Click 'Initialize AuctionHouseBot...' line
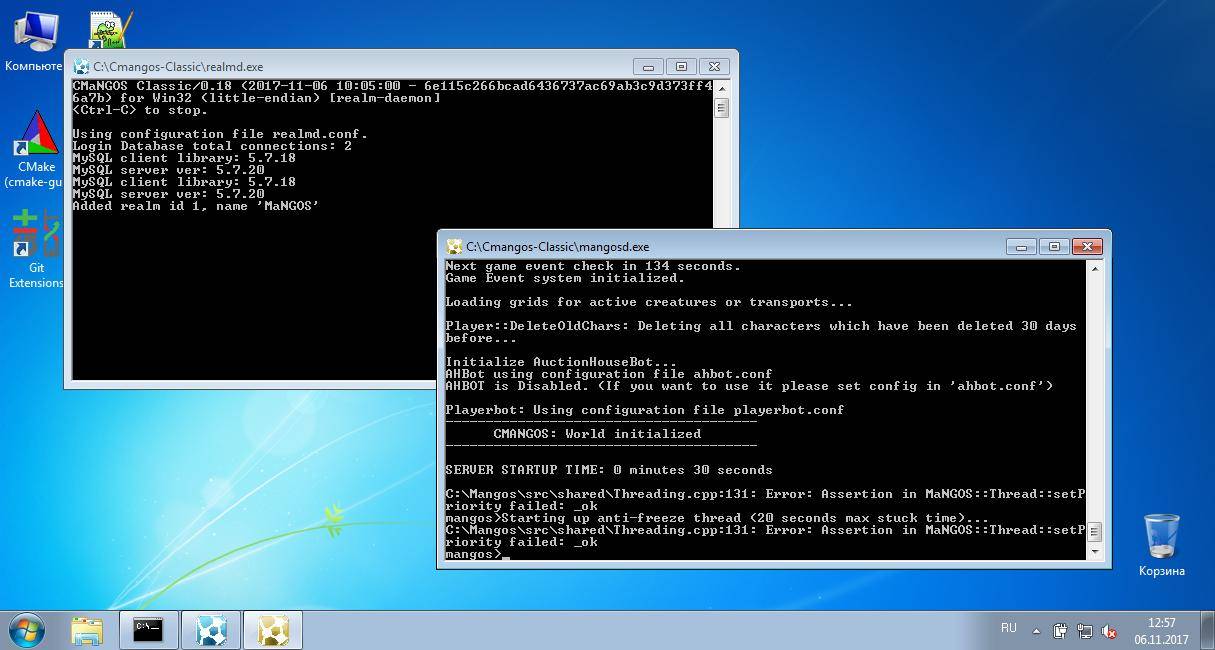This screenshot has width=1215, height=650. [x=561, y=362]
